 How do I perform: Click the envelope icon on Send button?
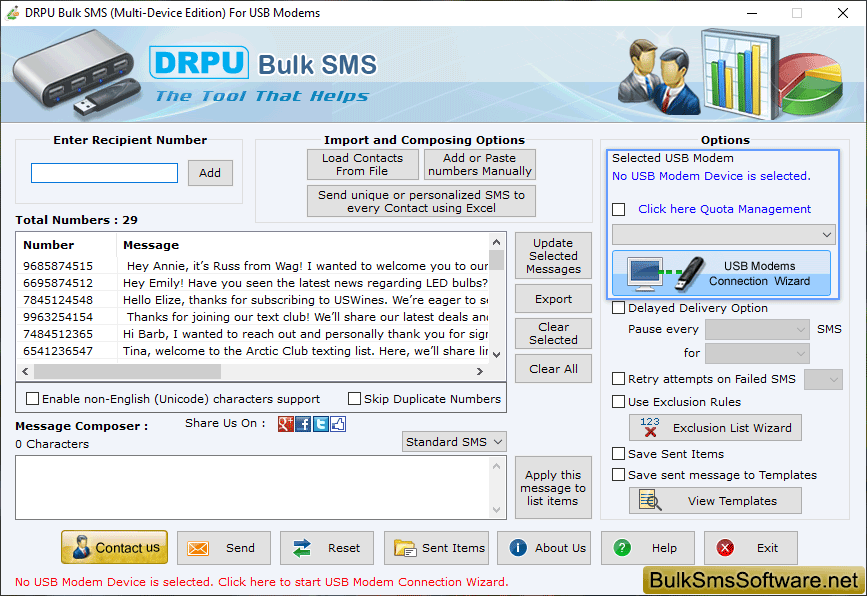pyautogui.click(x=198, y=548)
